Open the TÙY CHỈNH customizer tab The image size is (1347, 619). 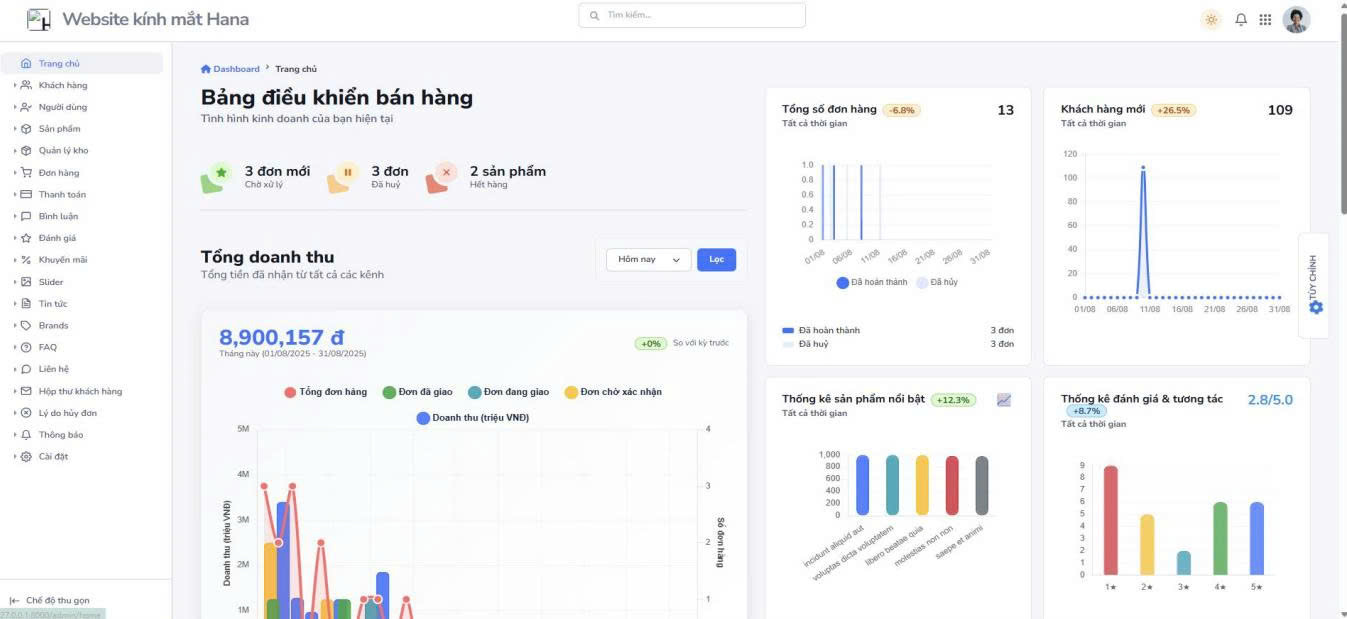pyautogui.click(x=1314, y=285)
